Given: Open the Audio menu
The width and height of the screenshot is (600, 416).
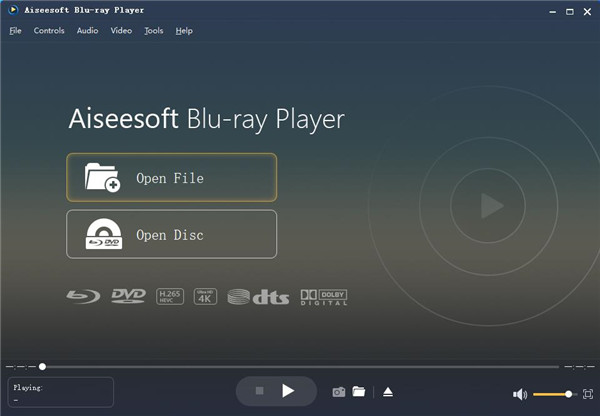Looking at the screenshot, I should [87, 31].
